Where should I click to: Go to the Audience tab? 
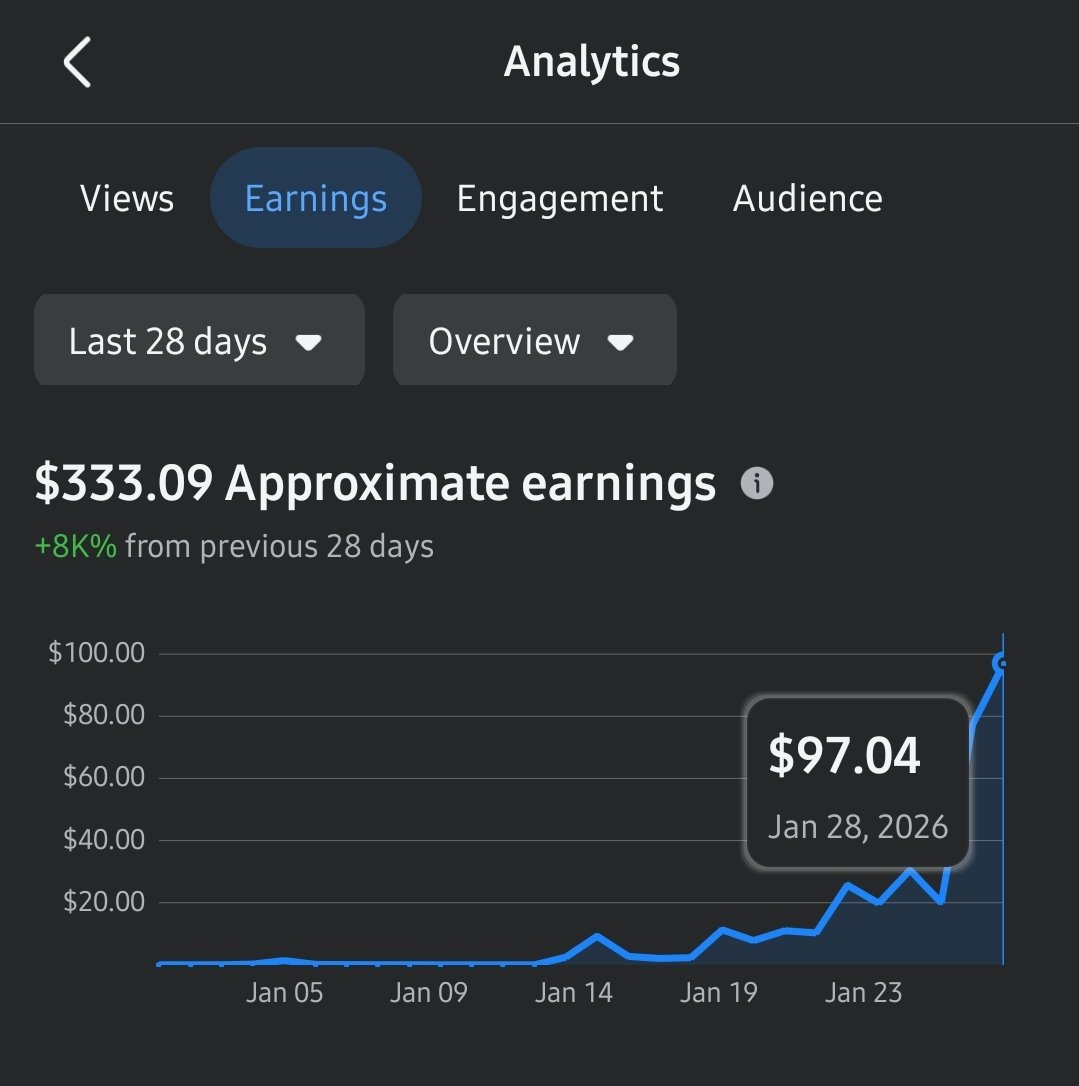(x=808, y=199)
